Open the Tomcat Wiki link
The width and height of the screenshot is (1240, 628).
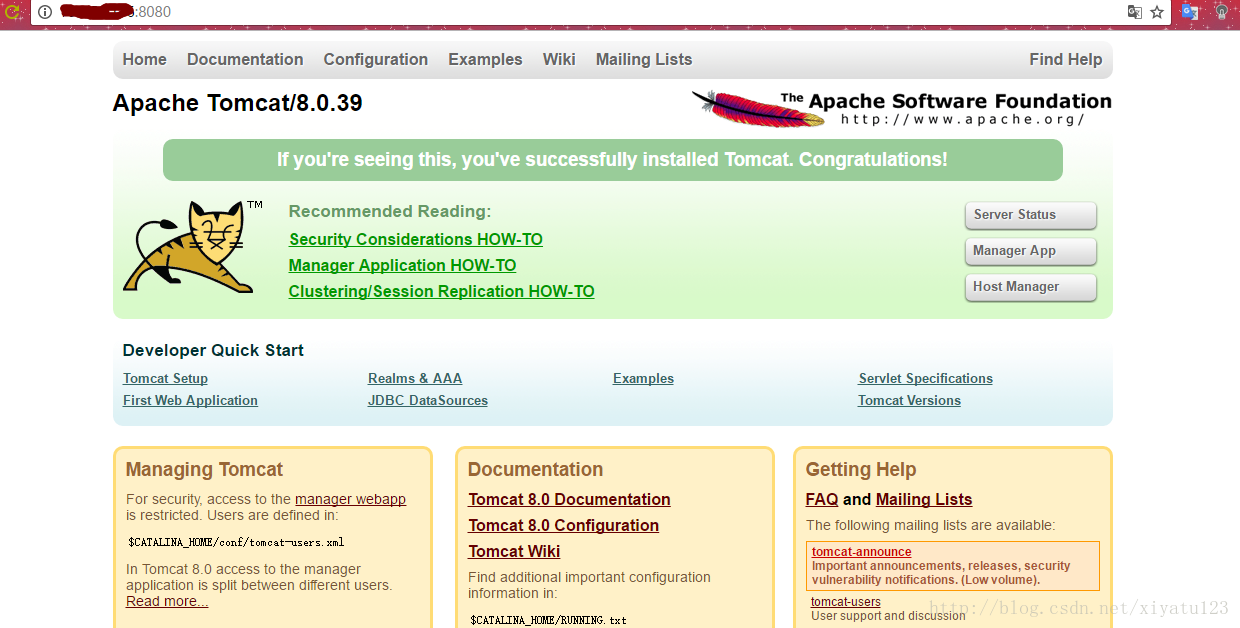click(x=514, y=551)
